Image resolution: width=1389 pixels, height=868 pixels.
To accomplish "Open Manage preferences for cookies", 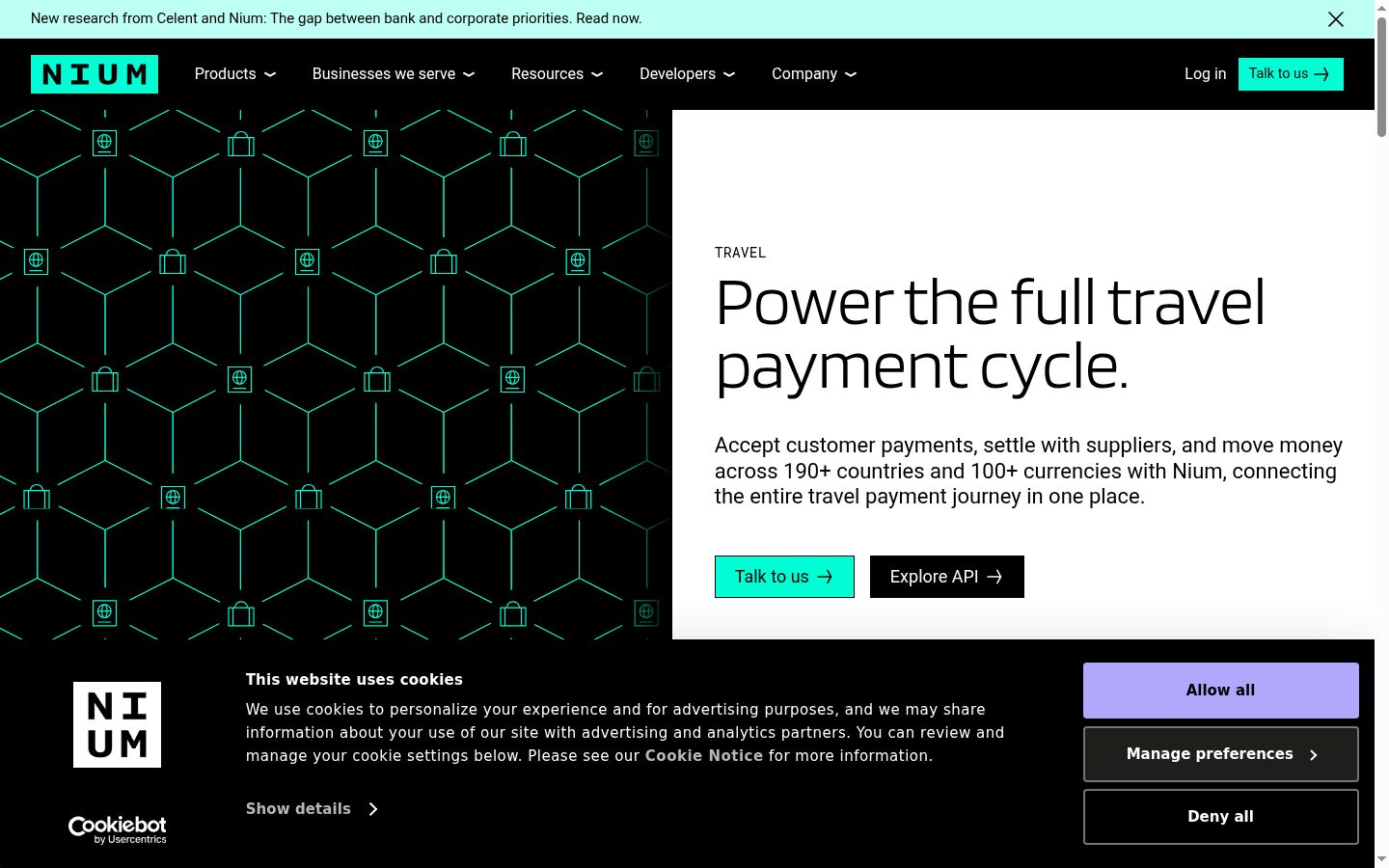I will pyautogui.click(x=1221, y=754).
